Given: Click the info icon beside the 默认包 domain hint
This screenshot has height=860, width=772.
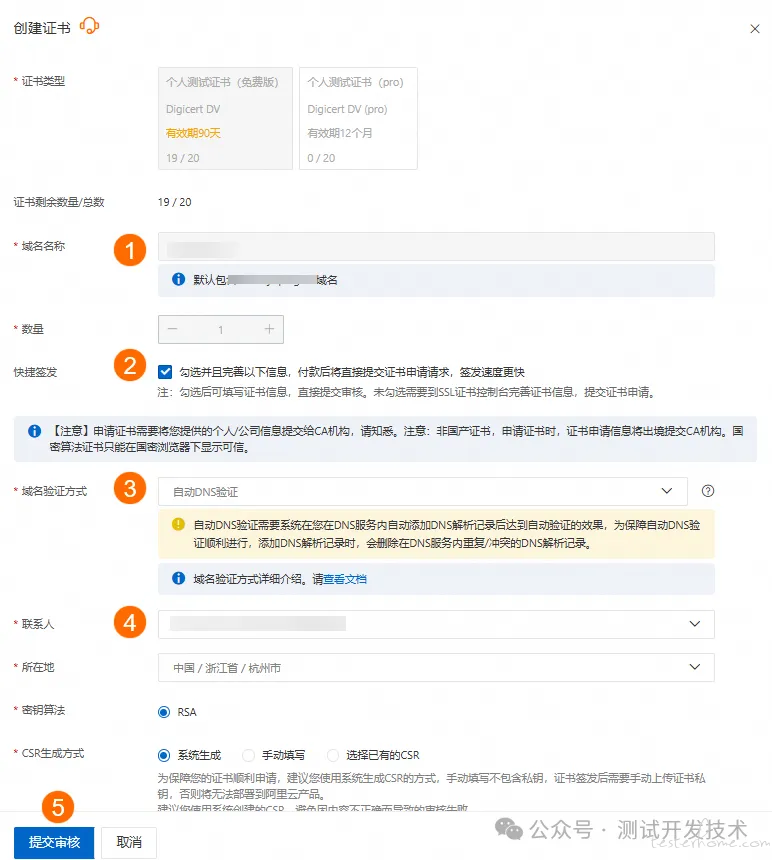Looking at the screenshot, I should point(178,279).
